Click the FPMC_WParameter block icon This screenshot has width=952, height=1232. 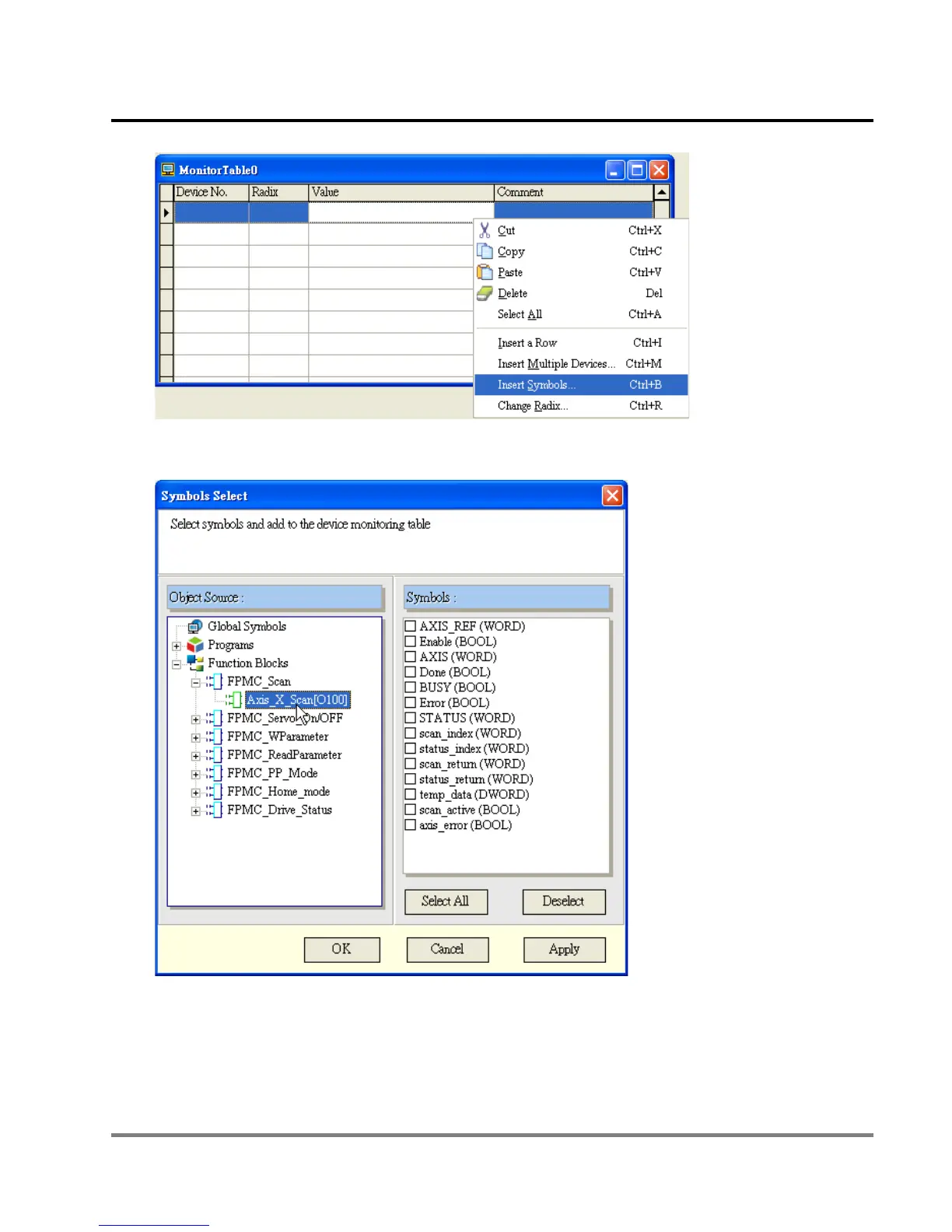pos(214,737)
